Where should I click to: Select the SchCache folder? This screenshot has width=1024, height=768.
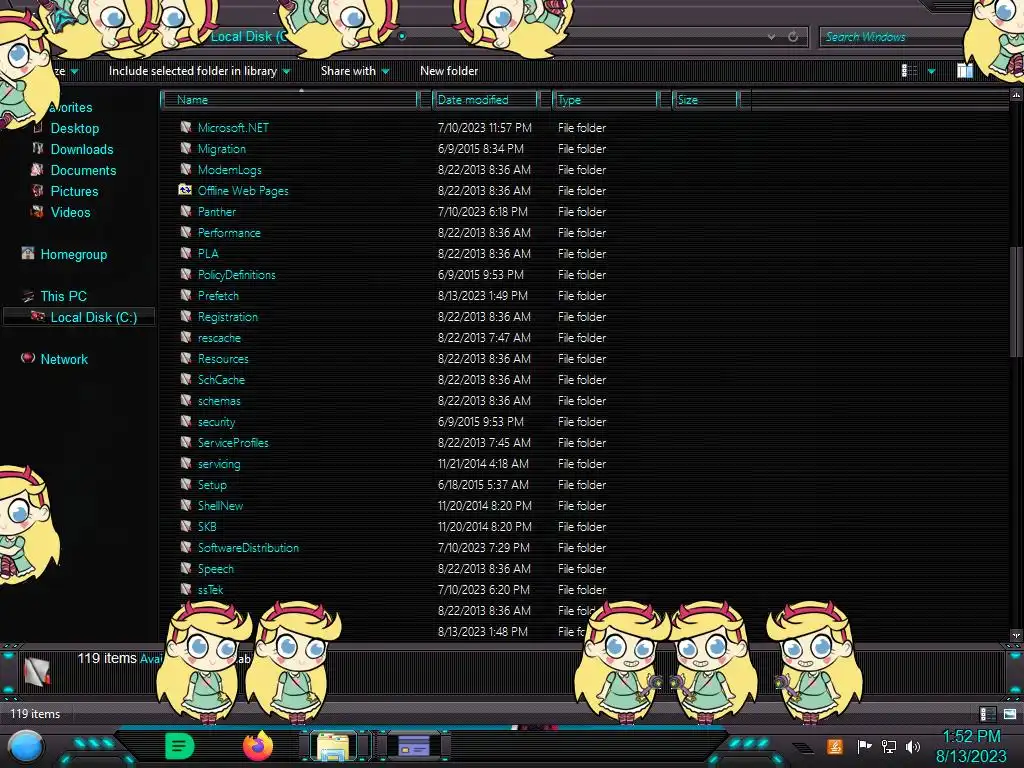[221, 379]
